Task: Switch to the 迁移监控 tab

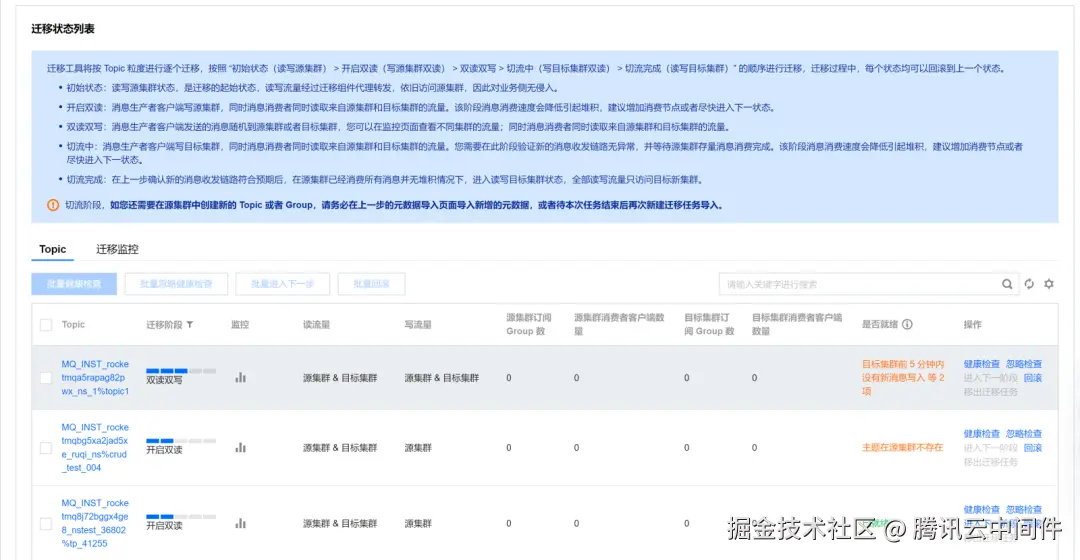Action: pyautogui.click(x=117, y=249)
